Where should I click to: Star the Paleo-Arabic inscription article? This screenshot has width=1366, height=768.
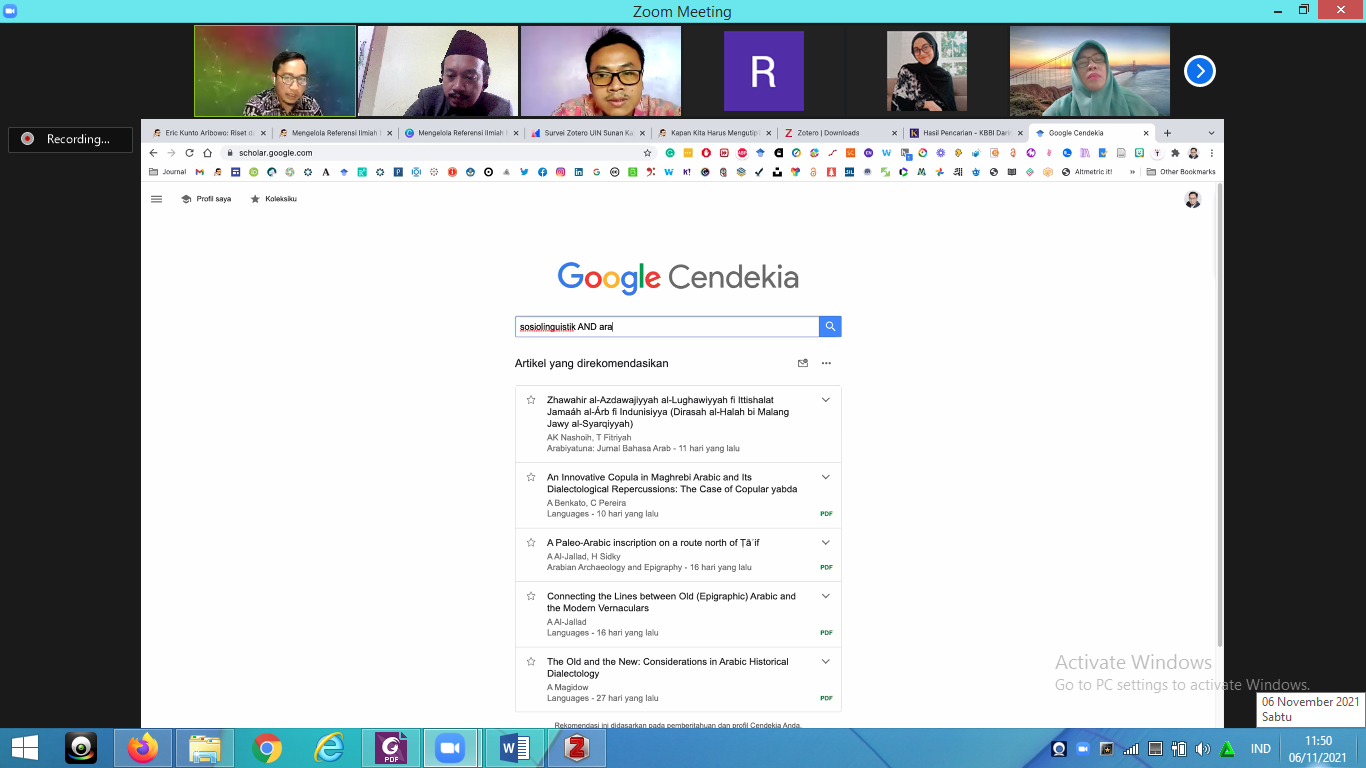click(531, 543)
